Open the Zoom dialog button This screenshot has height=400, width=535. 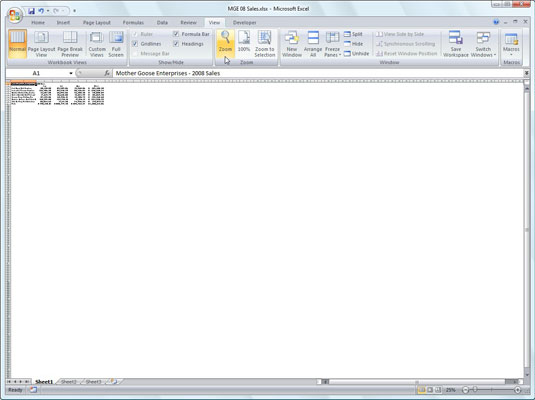[225, 44]
